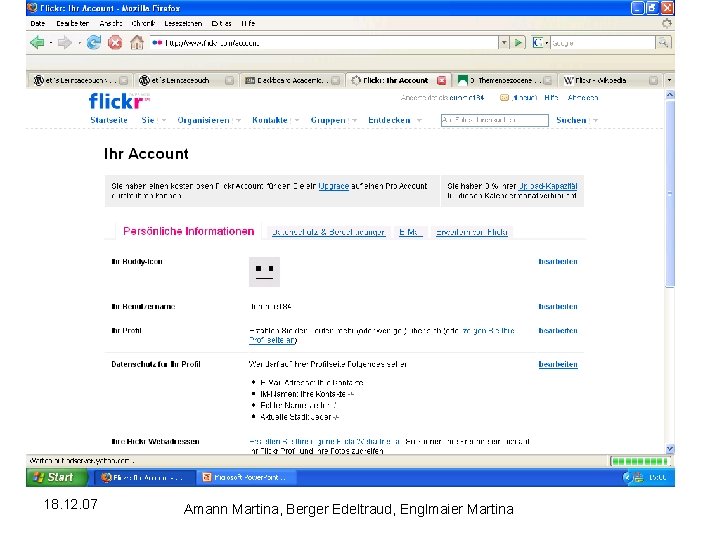This screenshot has height=540, width=720.
Task: Click the Abmelden link
Action: [x=583, y=98]
